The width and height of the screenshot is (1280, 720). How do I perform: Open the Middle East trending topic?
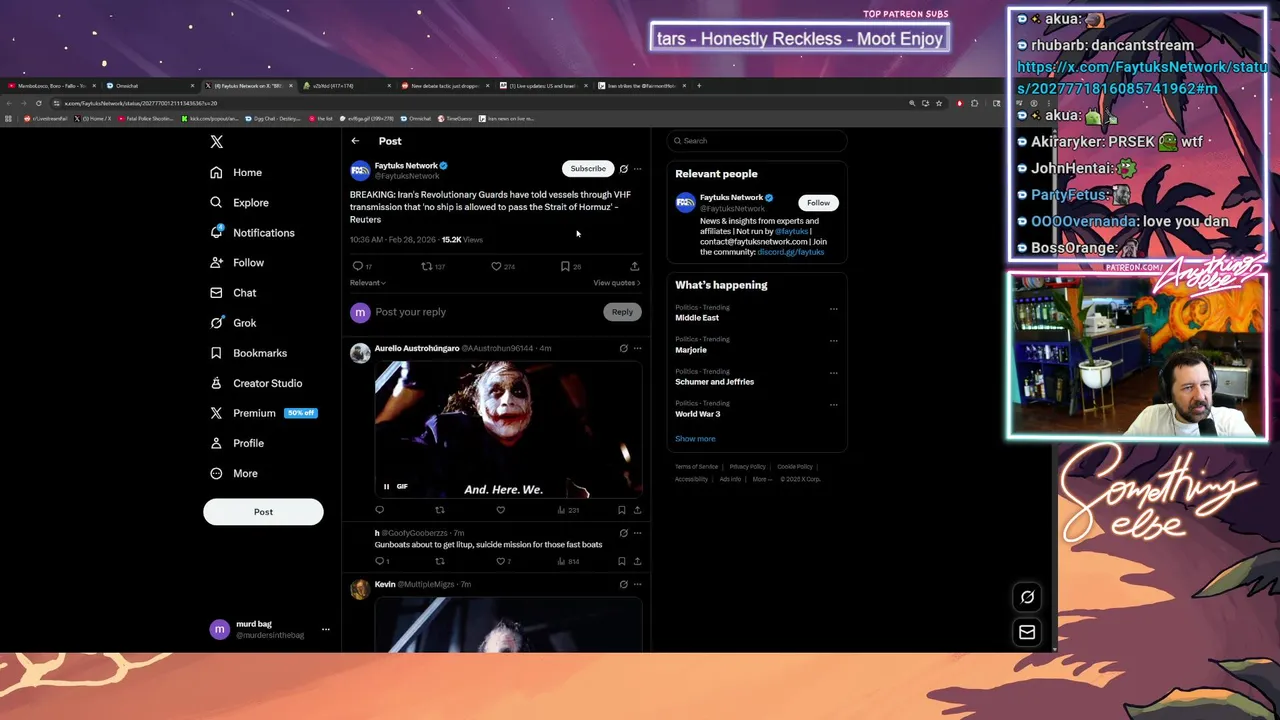[697, 318]
